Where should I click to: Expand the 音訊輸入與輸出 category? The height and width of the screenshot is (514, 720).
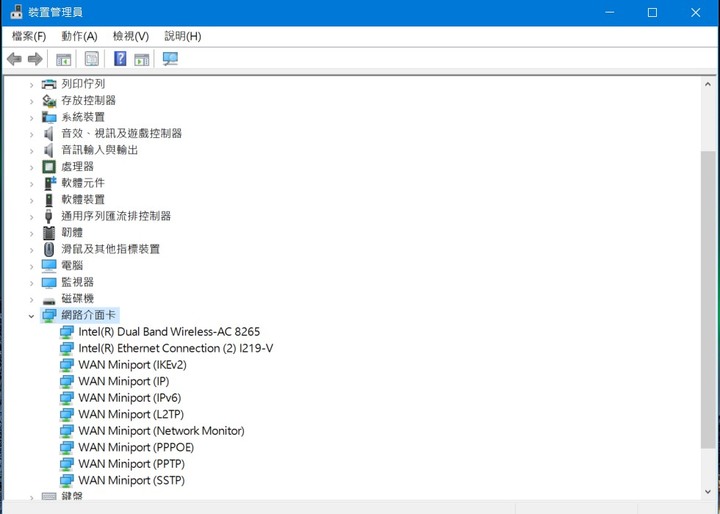pyautogui.click(x=31, y=151)
